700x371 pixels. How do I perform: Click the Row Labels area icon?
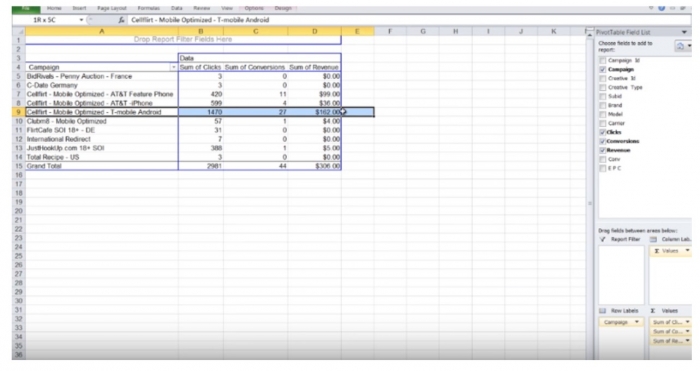(603, 311)
